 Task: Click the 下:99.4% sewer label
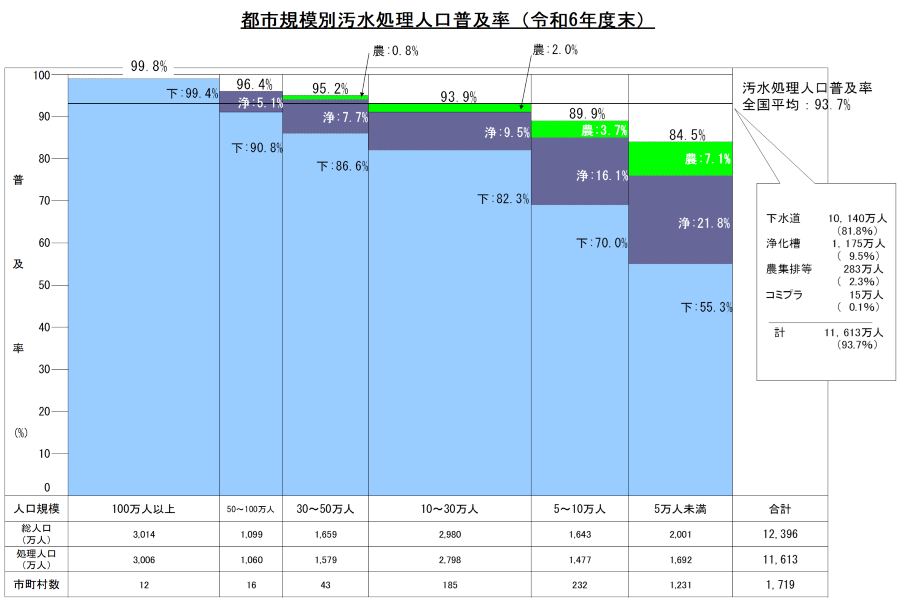coord(192,93)
